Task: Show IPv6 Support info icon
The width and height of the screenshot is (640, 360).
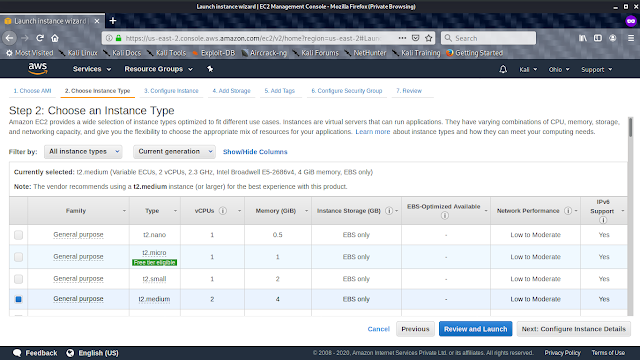Action: click(x=603, y=220)
